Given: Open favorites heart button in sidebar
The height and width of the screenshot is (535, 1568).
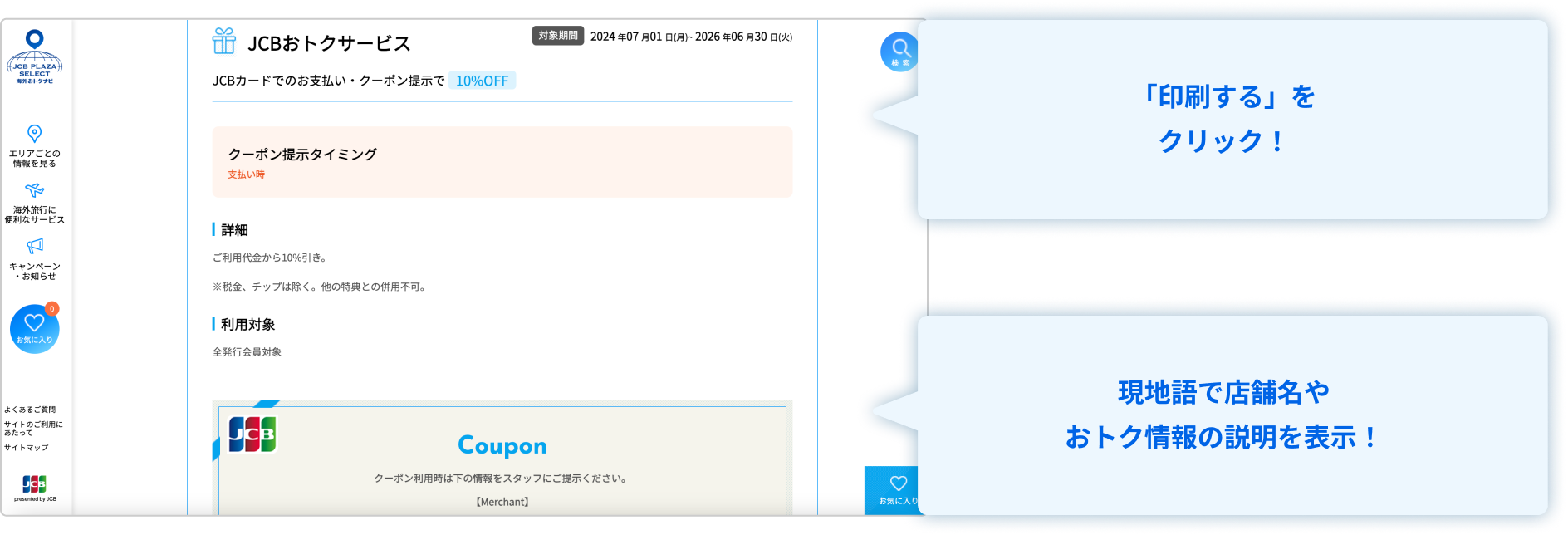Looking at the screenshot, I should pos(34,329).
